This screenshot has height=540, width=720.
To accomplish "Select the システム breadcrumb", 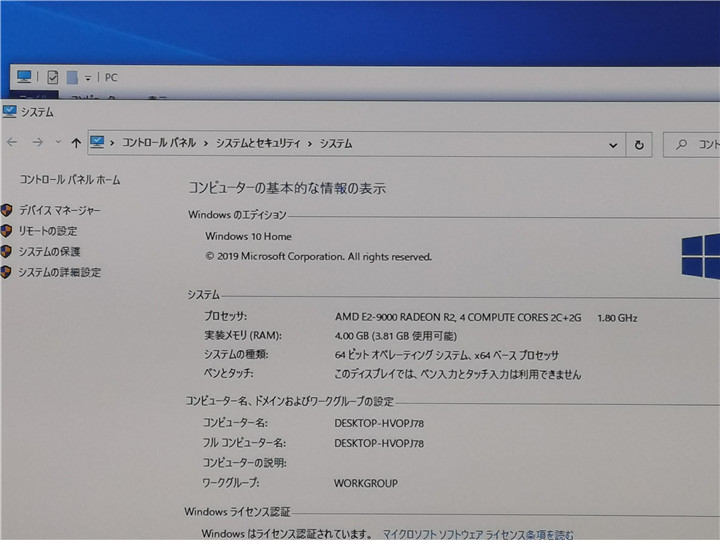I will pyautogui.click(x=336, y=144).
